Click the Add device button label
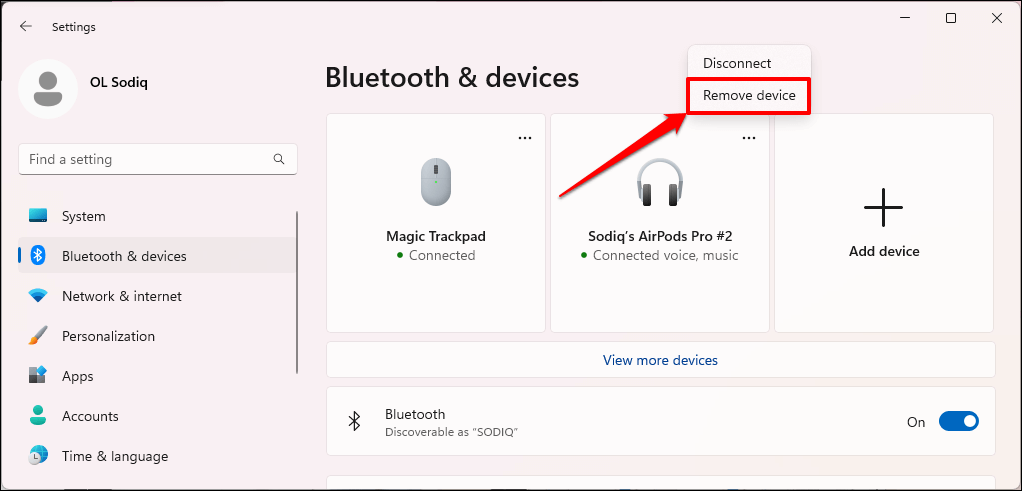This screenshot has height=491, width=1022. [x=884, y=251]
